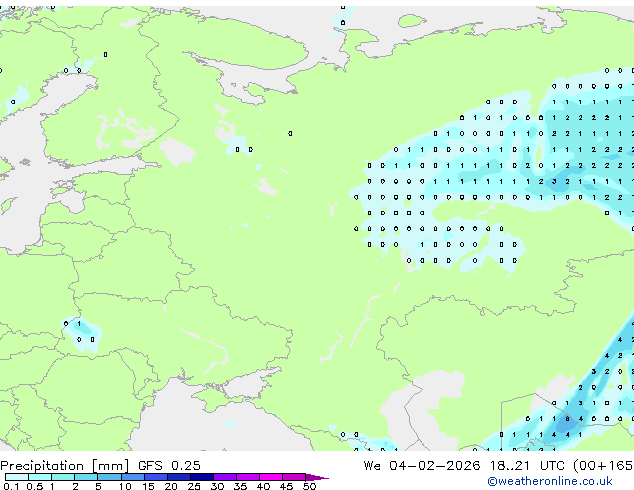Pick the 15–20 mm legend swatch

point(156,477)
